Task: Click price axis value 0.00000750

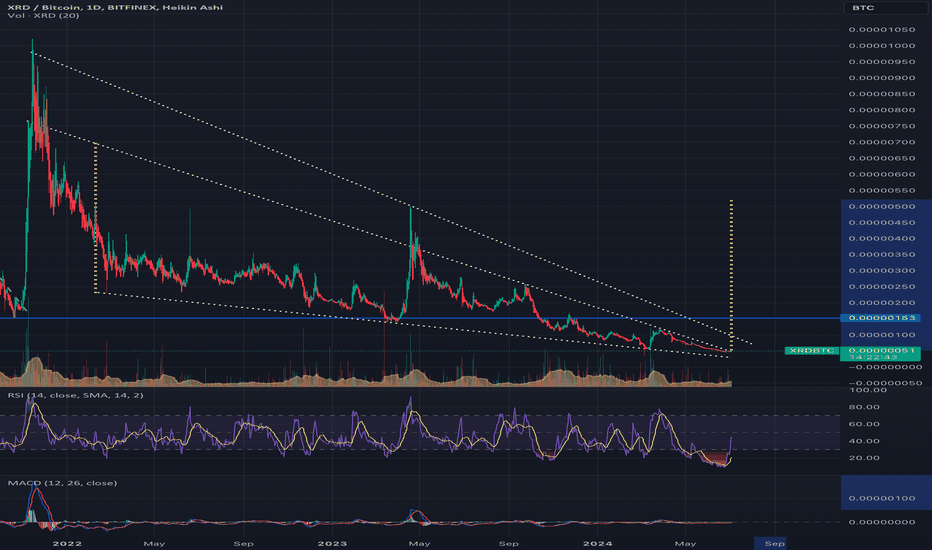Action: [881, 126]
